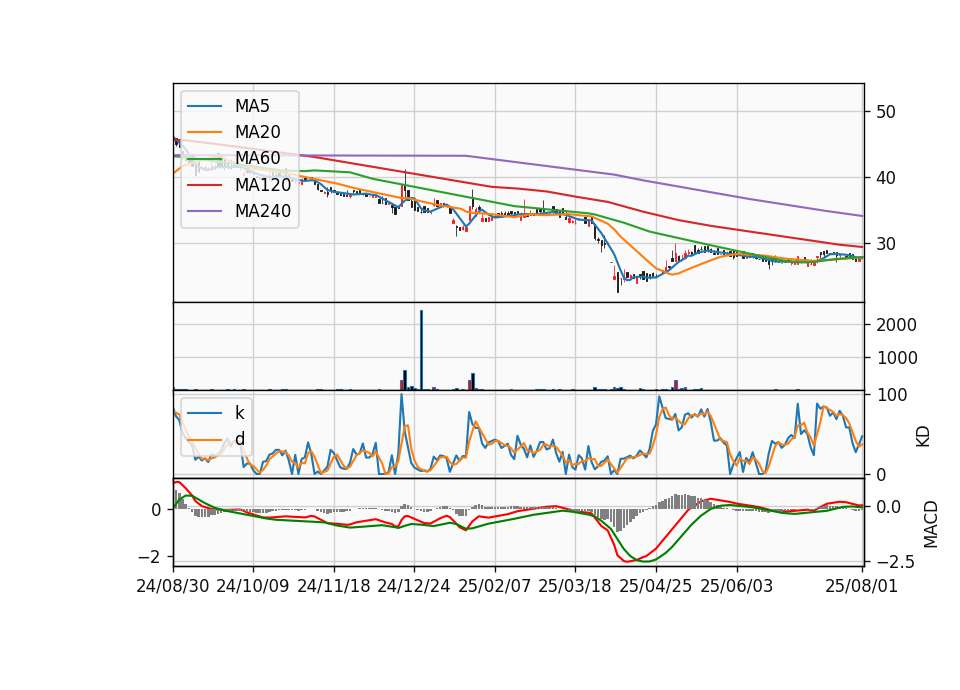The width and height of the screenshot is (960, 690).
Task: Click the MA120 legend label
Action: (x=263, y=184)
